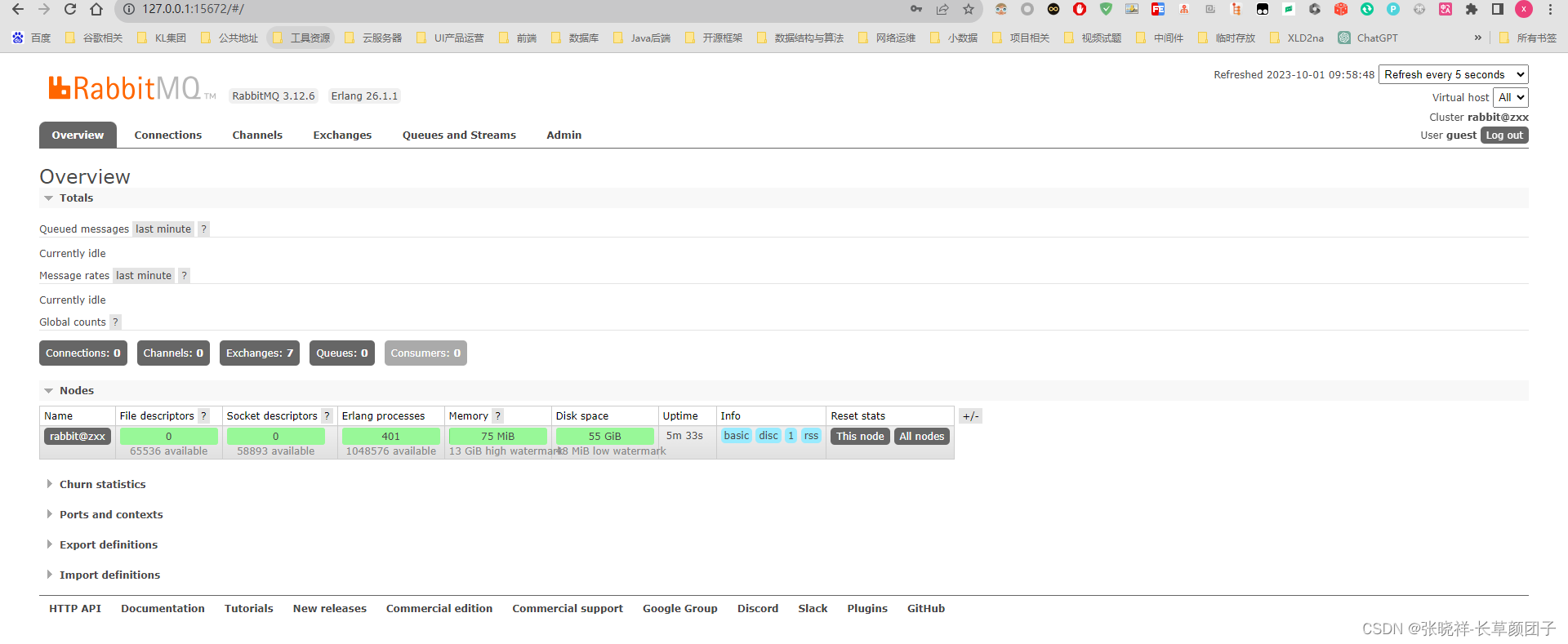Go back with the browser back arrow

click(18, 10)
